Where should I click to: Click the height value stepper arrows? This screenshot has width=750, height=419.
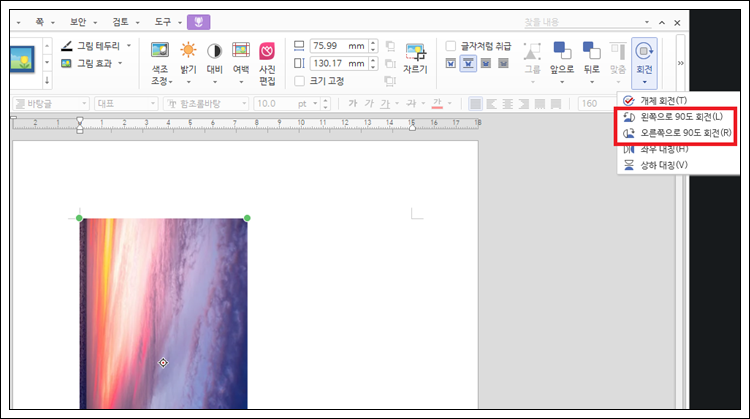[374, 63]
